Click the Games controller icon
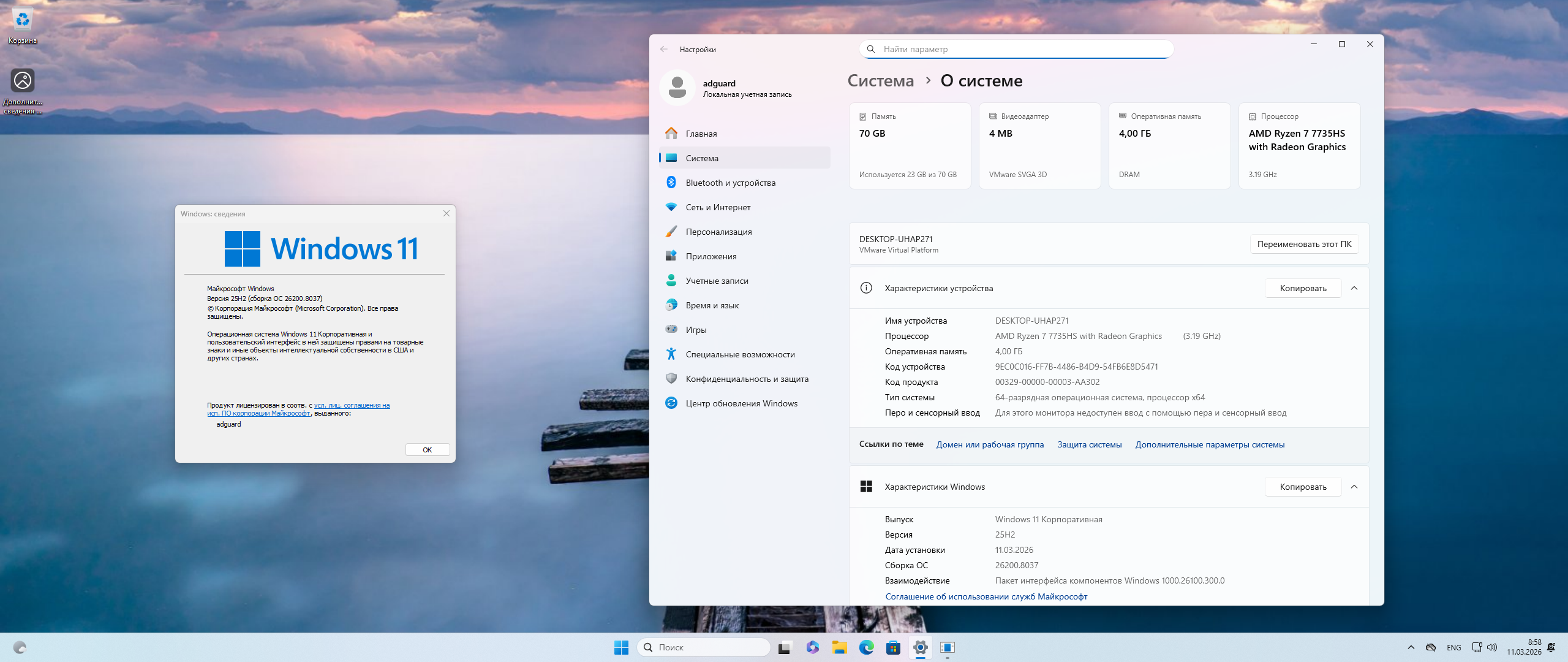This screenshot has width=1568, height=662. [x=671, y=330]
